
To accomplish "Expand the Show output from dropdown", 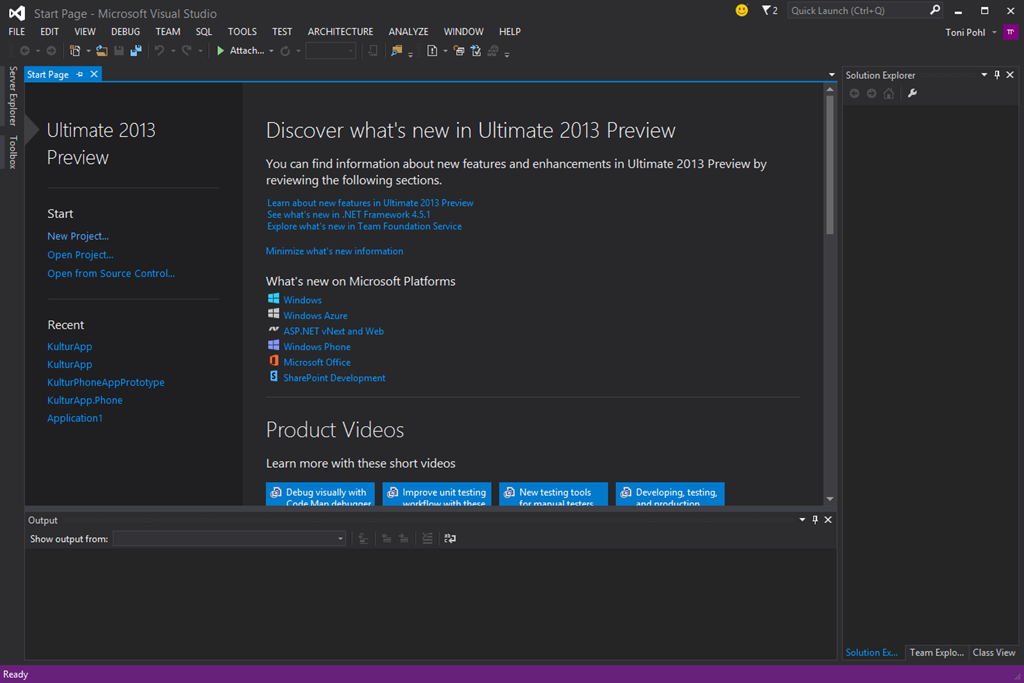I will click(x=340, y=539).
